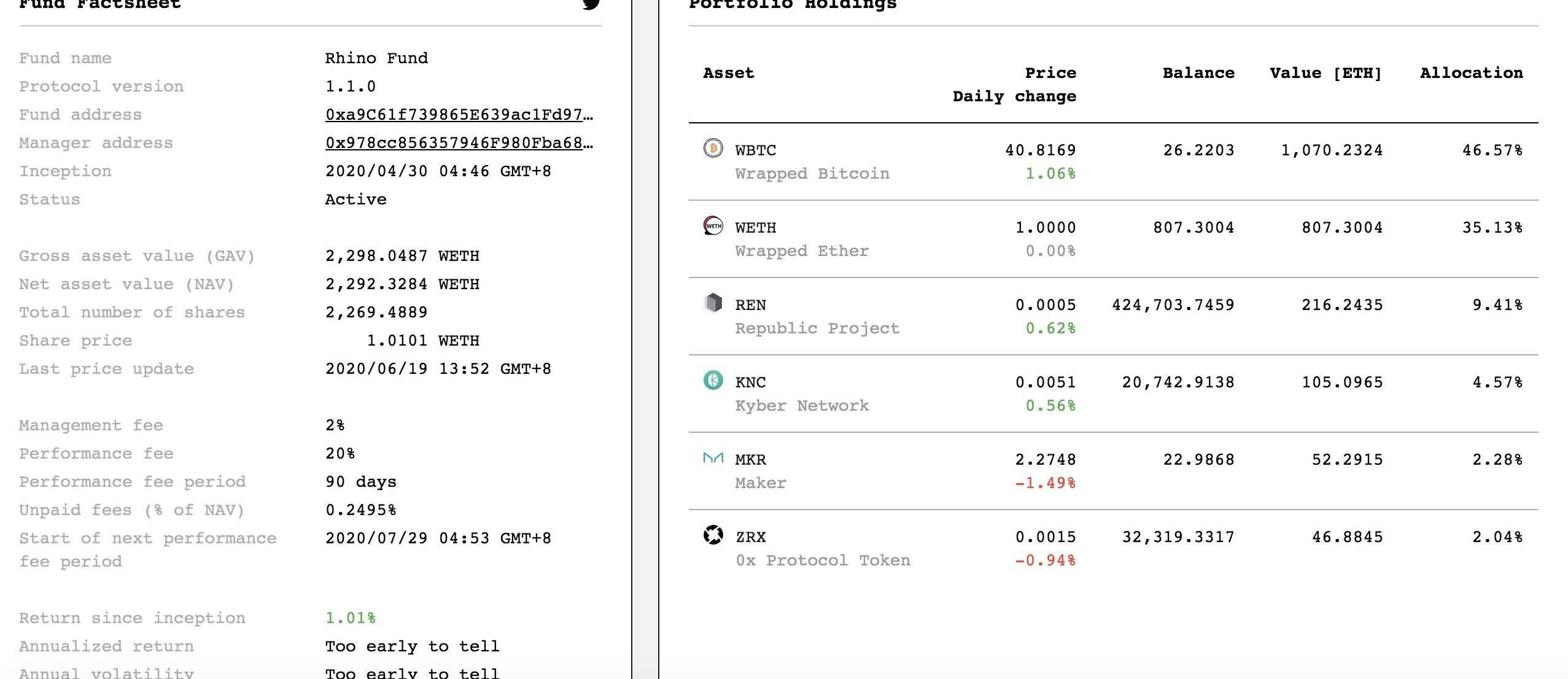Click the Twitter bird icon

(x=591, y=4)
